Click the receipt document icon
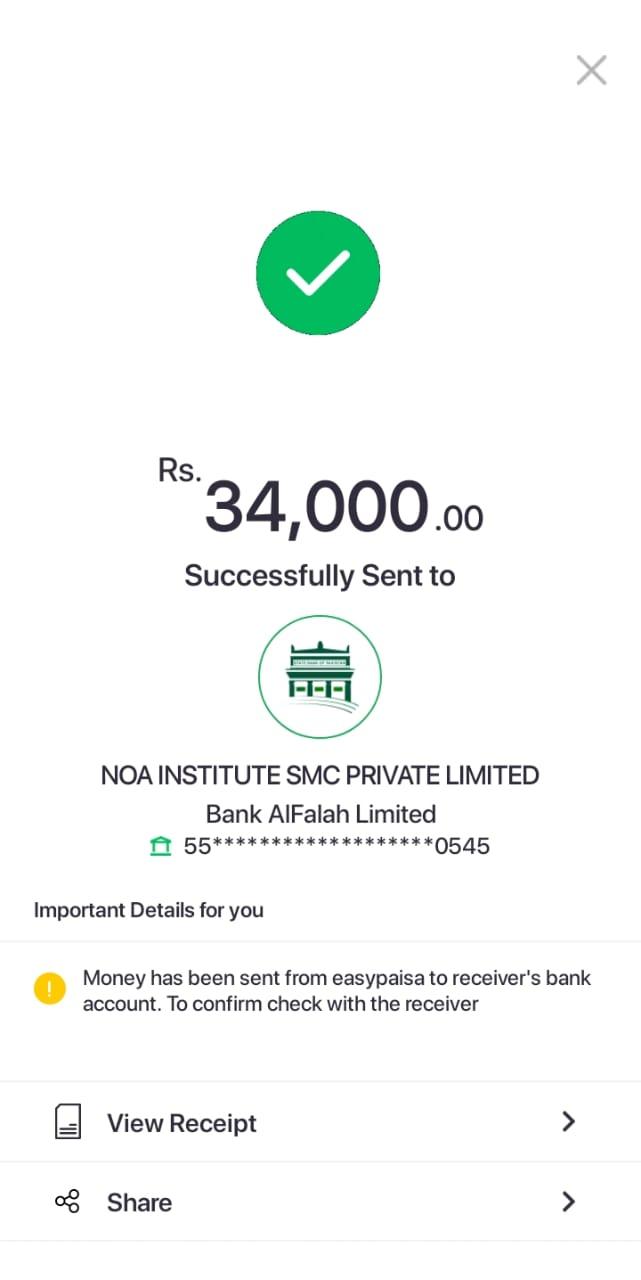Viewport: 641px width, 1280px height. pyautogui.click(x=67, y=1122)
